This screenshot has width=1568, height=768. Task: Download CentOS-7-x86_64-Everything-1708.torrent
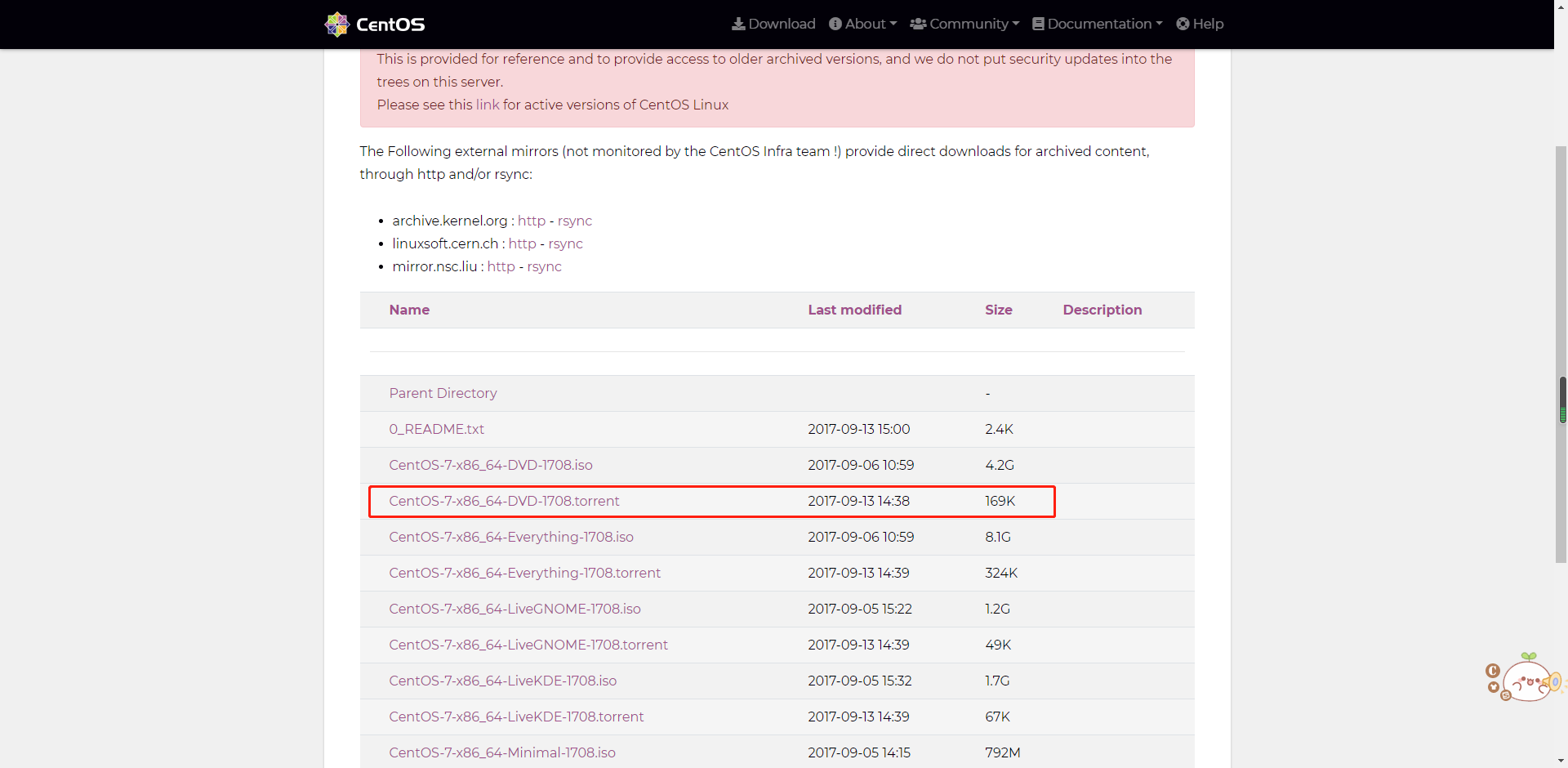pos(525,573)
